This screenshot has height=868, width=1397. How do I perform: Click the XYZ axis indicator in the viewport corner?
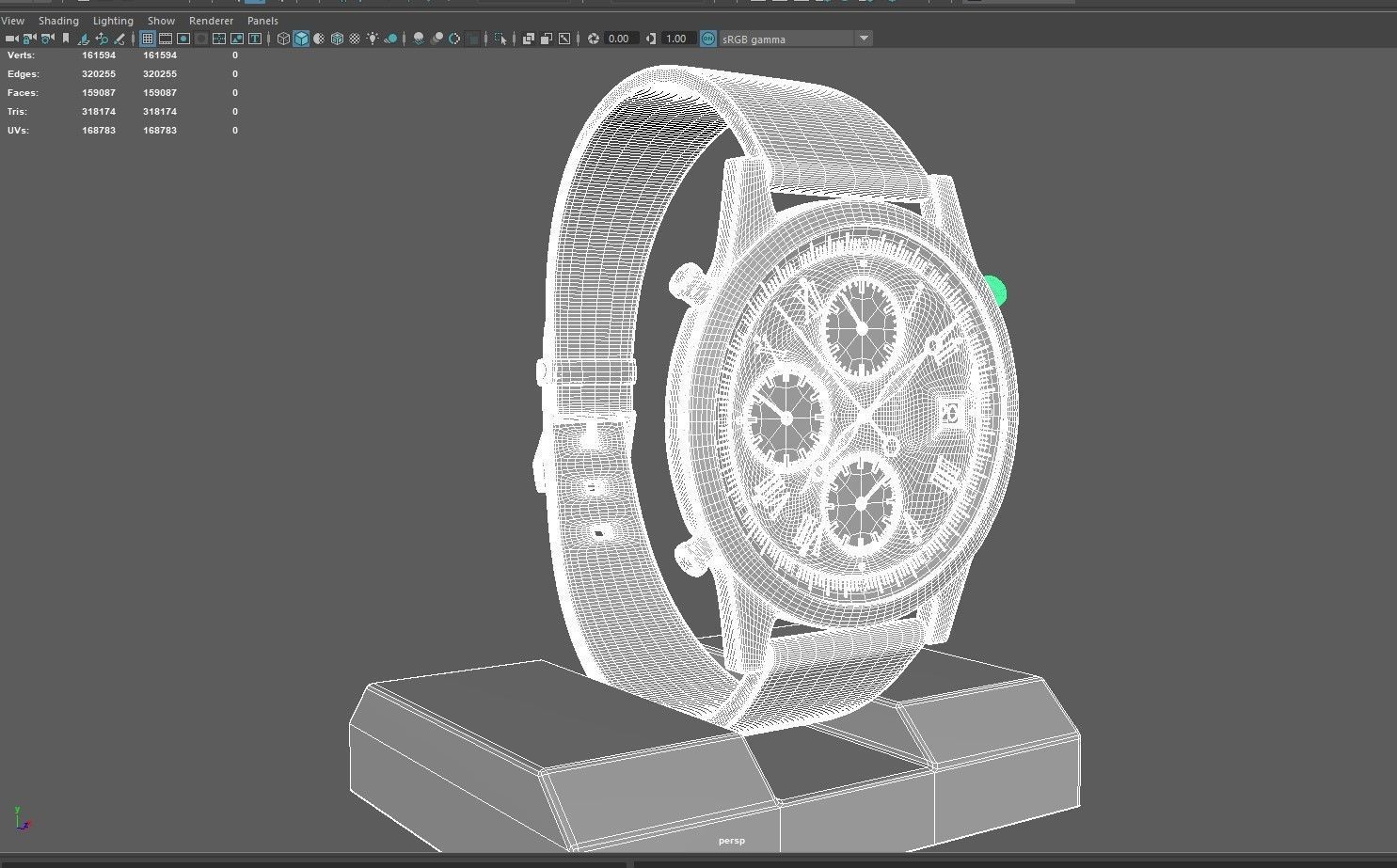coord(22,817)
